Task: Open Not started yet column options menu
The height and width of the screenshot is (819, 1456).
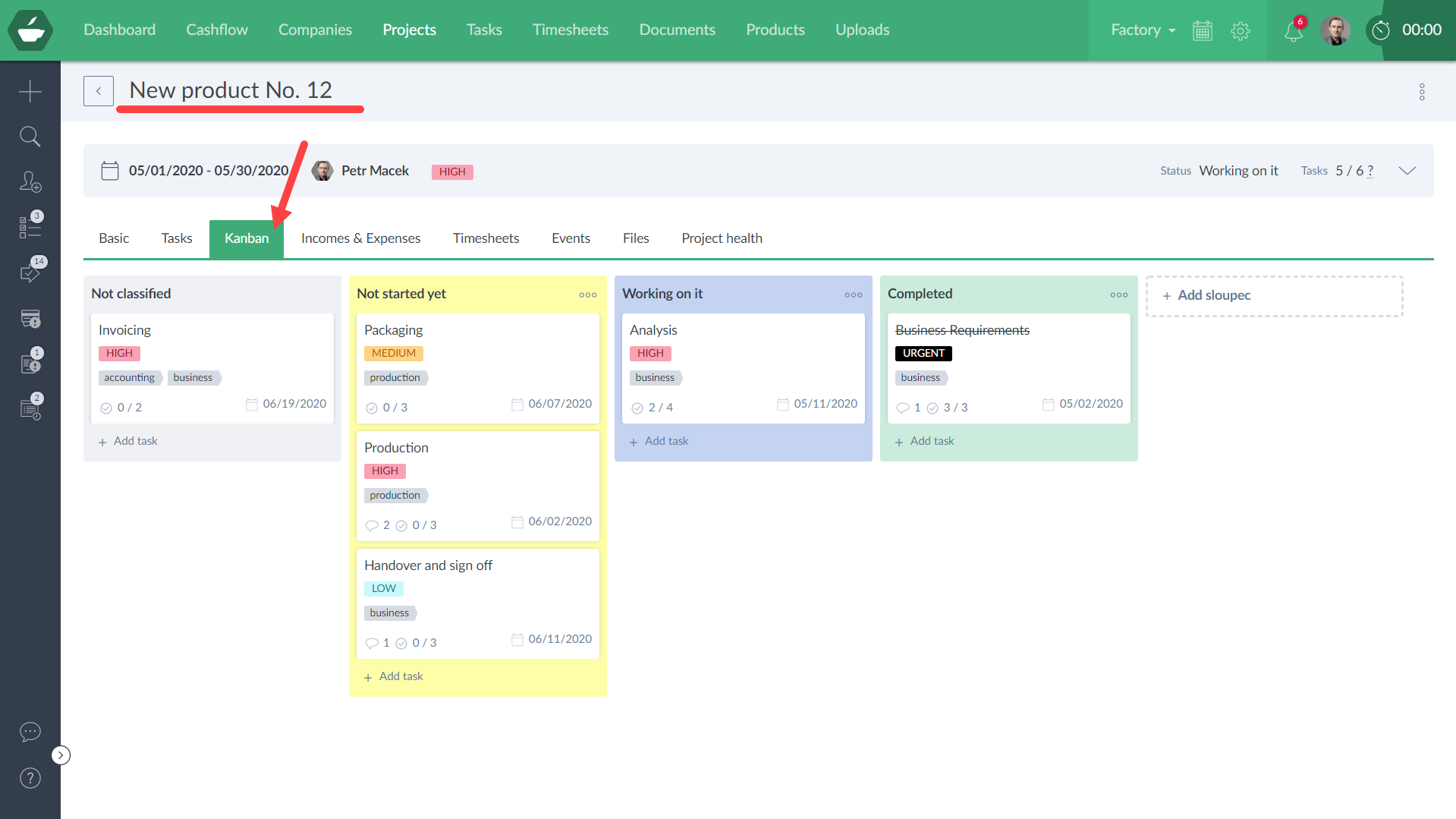Action: (587, 295)
